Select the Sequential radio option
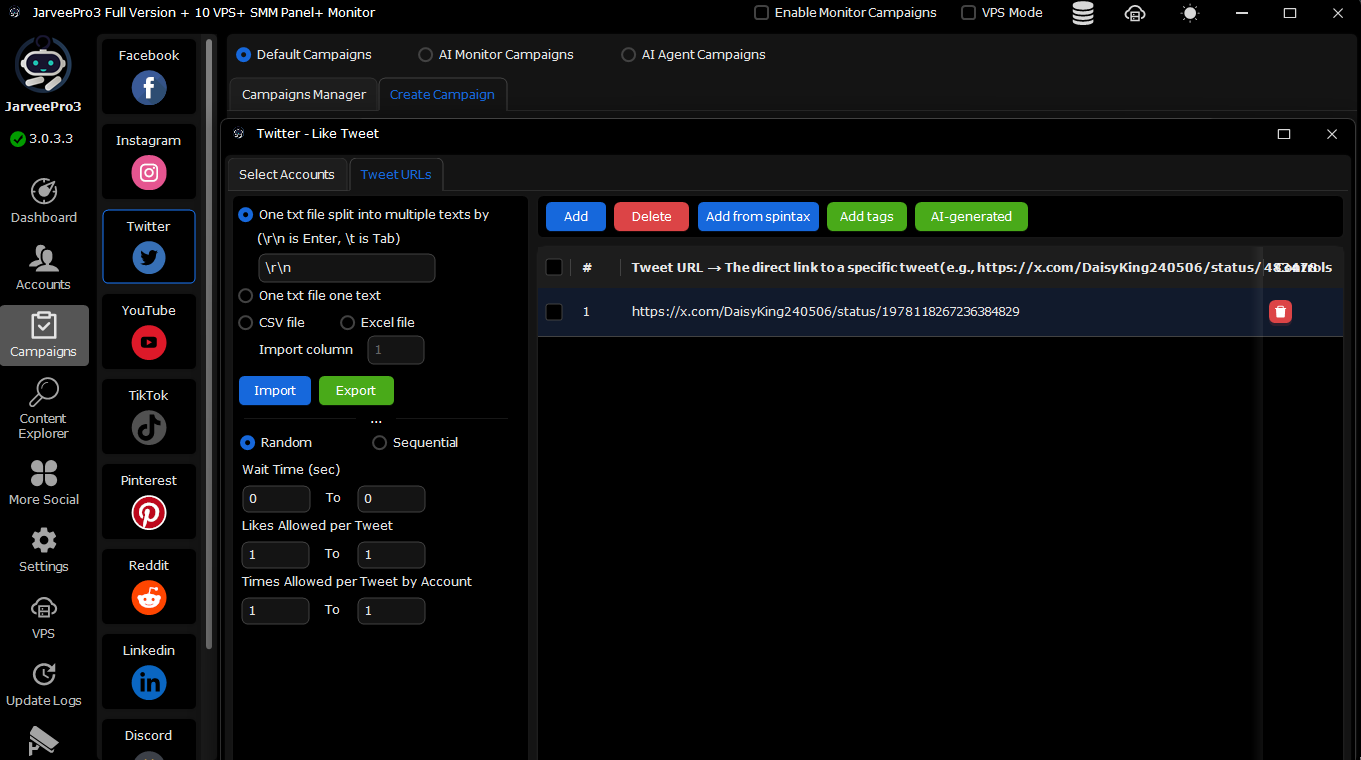 [x=380, y=443]
